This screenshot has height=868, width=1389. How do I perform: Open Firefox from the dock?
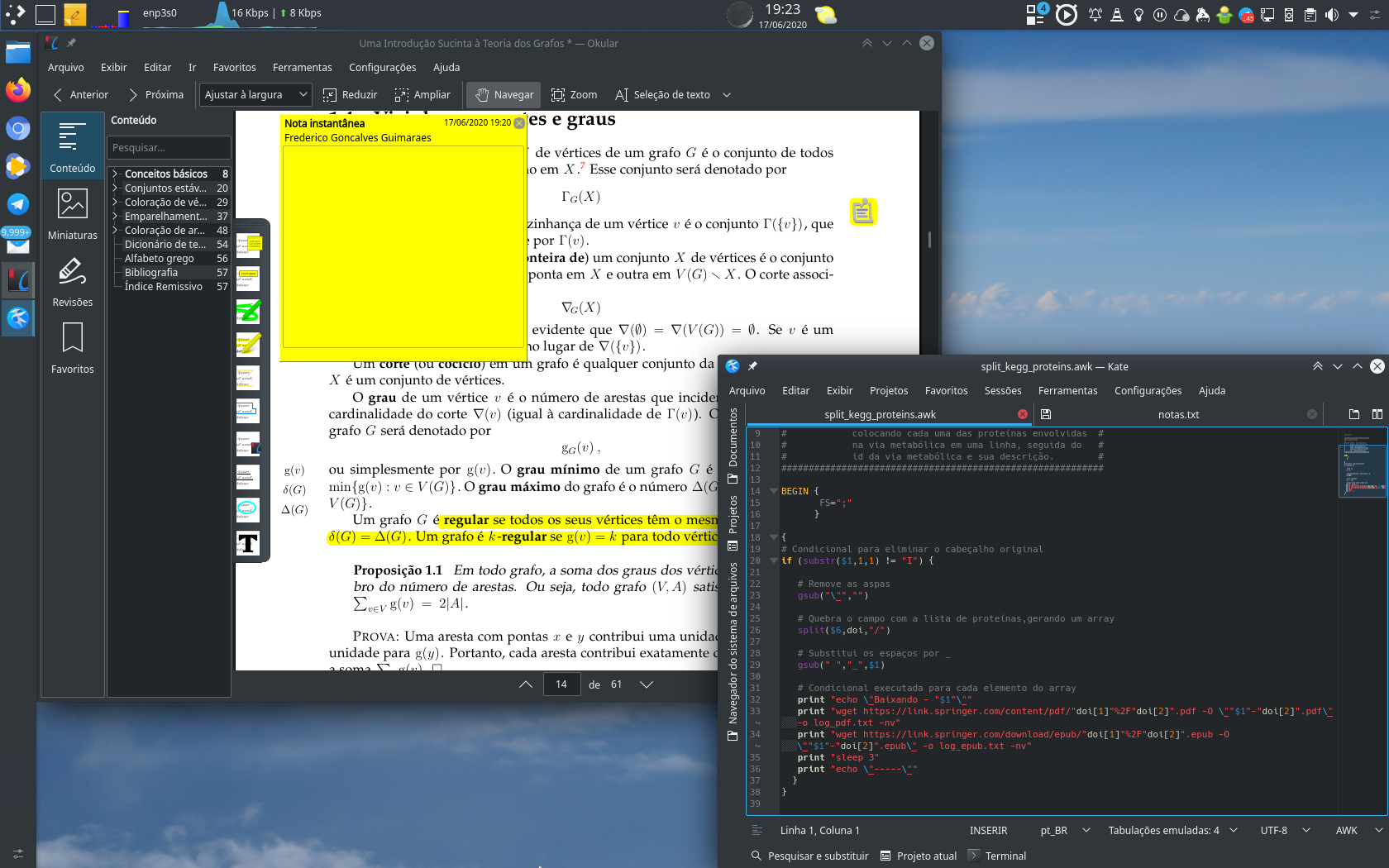18,89
